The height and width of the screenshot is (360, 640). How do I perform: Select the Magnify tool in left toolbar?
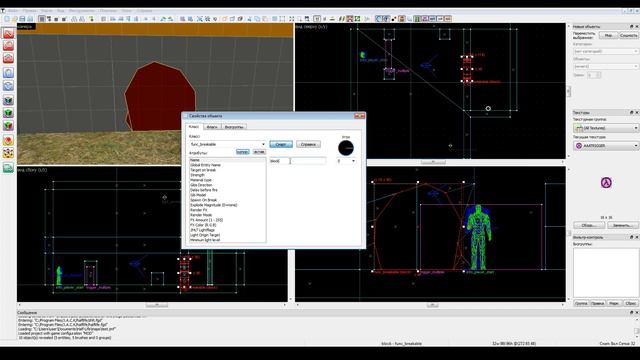[8, 45]
